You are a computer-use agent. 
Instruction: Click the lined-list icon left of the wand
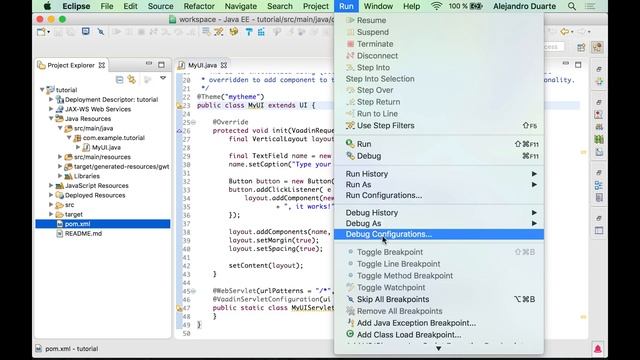(x=206, y=31)
